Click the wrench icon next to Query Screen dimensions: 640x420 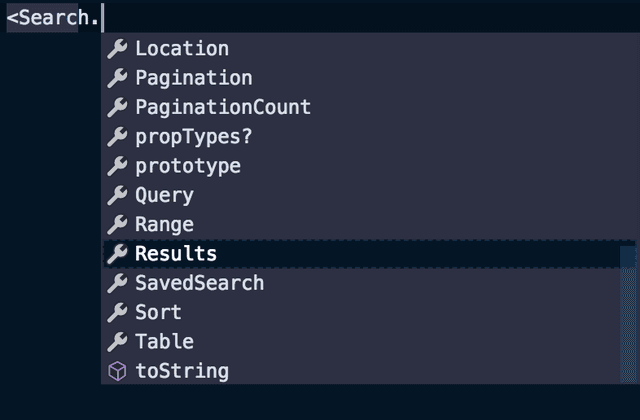tap(117, 195)
